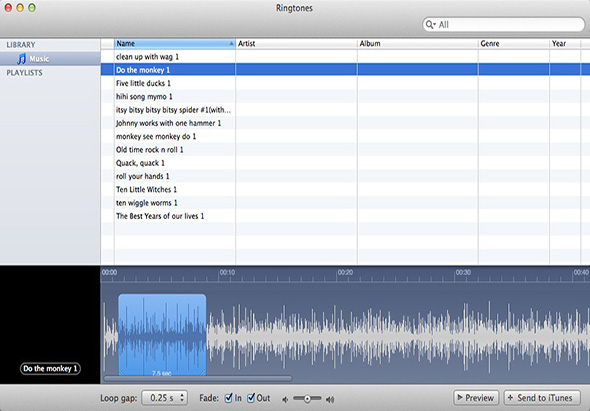Sort by Album column header
590x411 pixels.
pos(418,44)
